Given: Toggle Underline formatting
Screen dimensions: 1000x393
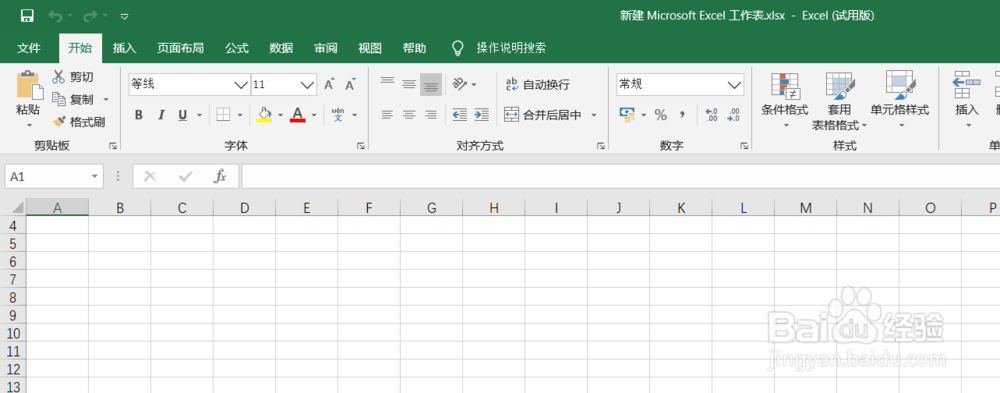Looking at the screenshot, I should pyautogui.click(x=182, y=115).
